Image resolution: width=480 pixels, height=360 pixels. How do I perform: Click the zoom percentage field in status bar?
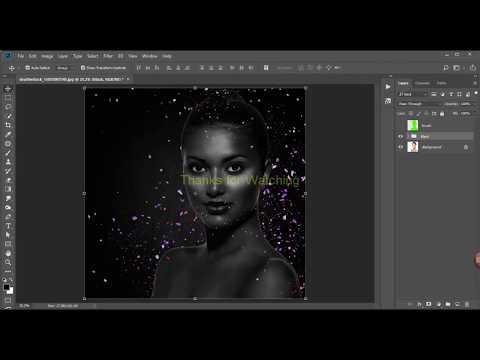[25, 305]
